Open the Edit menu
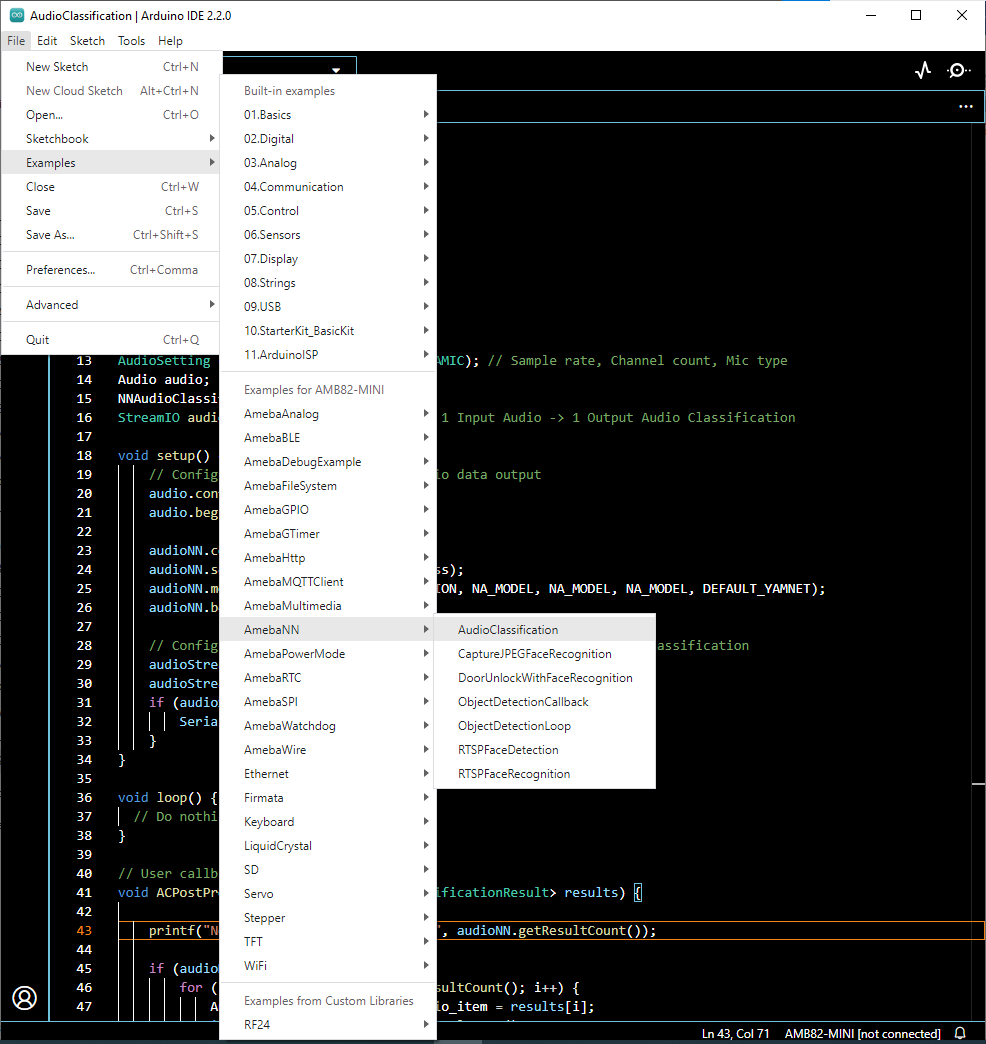 (47, 41)
